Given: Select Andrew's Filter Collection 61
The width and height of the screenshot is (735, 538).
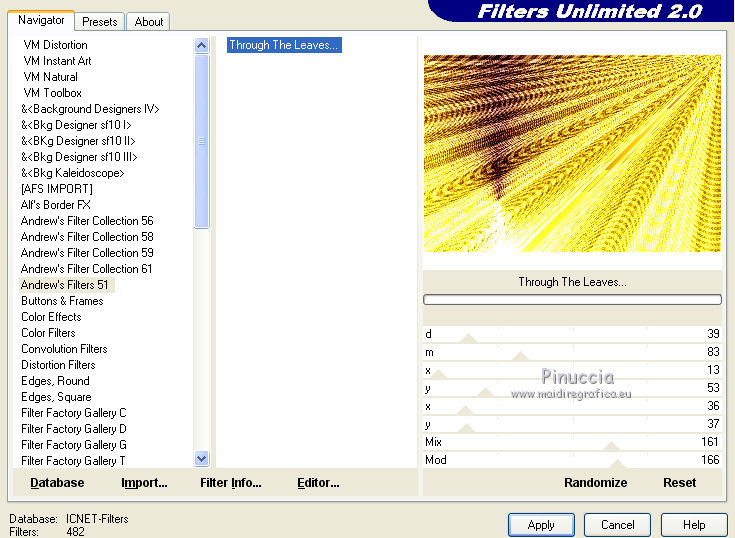Looking at the screenshot, I should pos(86,269).
